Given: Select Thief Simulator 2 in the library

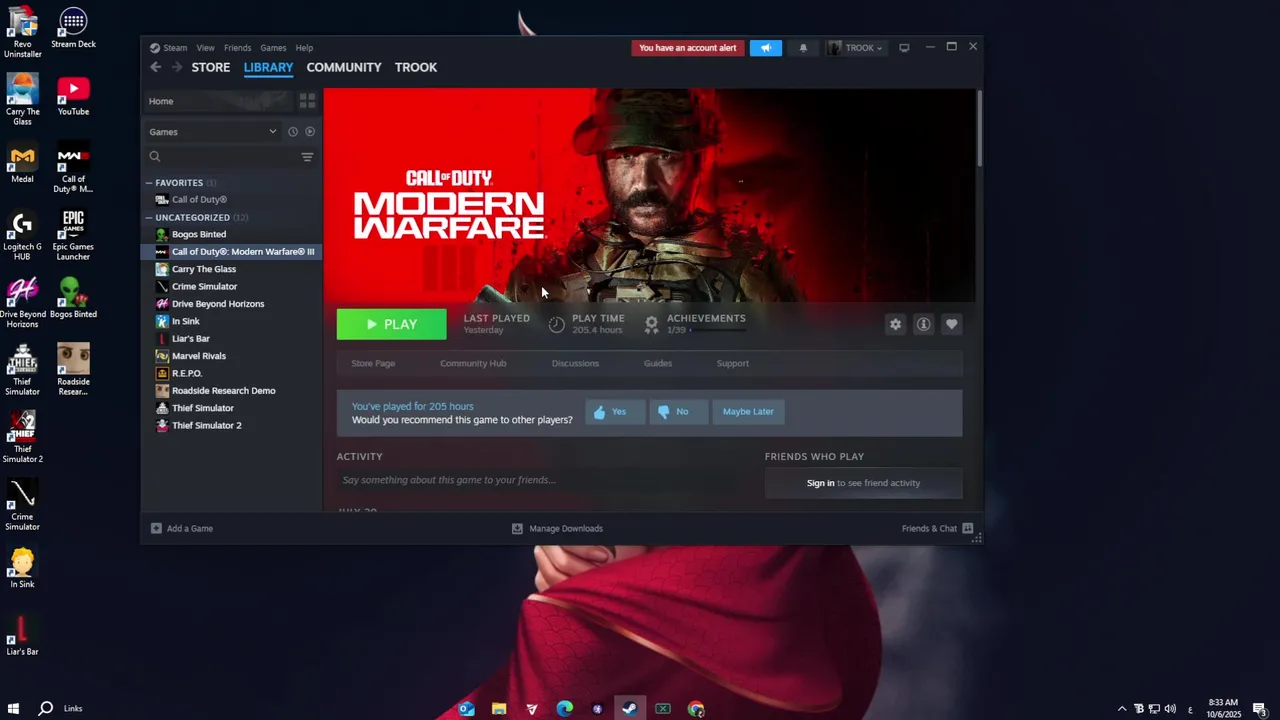Looking at the screenshot, I should 232,426.
